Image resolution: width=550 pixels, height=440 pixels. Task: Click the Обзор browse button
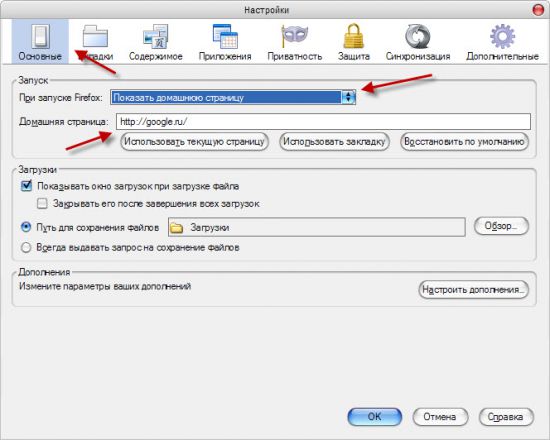pyautogui.click(x=501, y=226)
